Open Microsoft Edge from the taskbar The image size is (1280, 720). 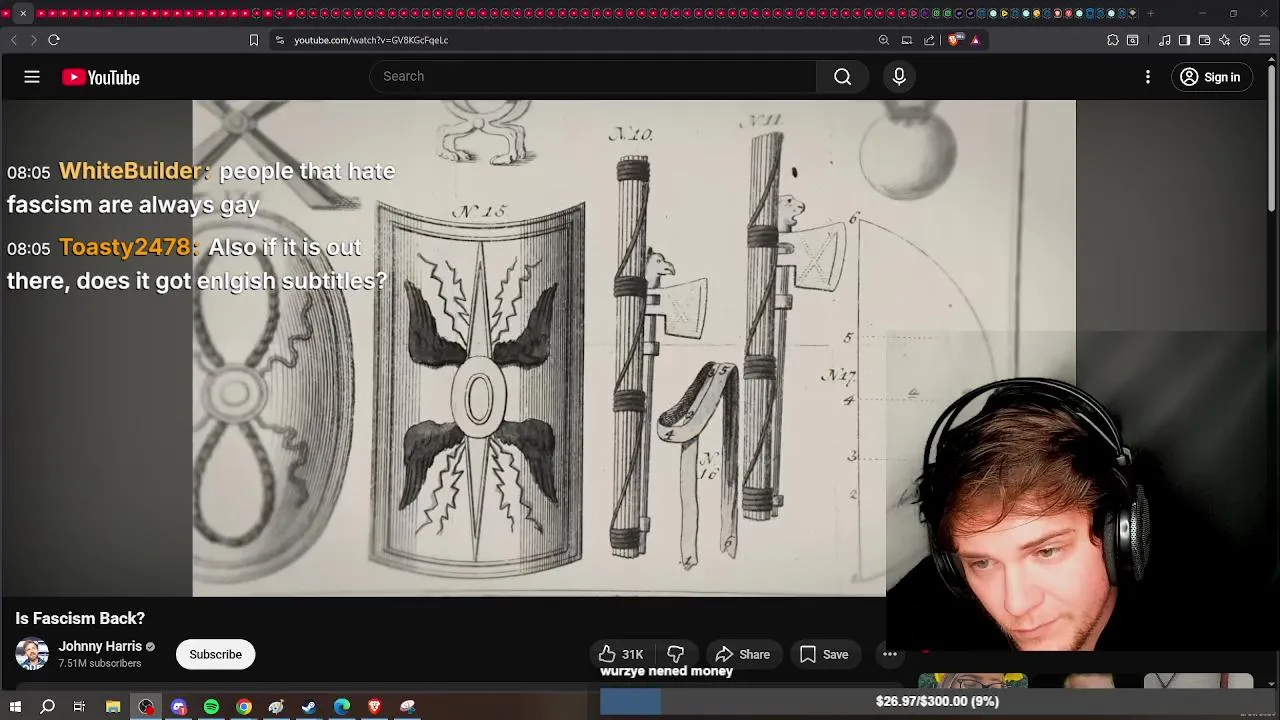(x=342, y=707)
